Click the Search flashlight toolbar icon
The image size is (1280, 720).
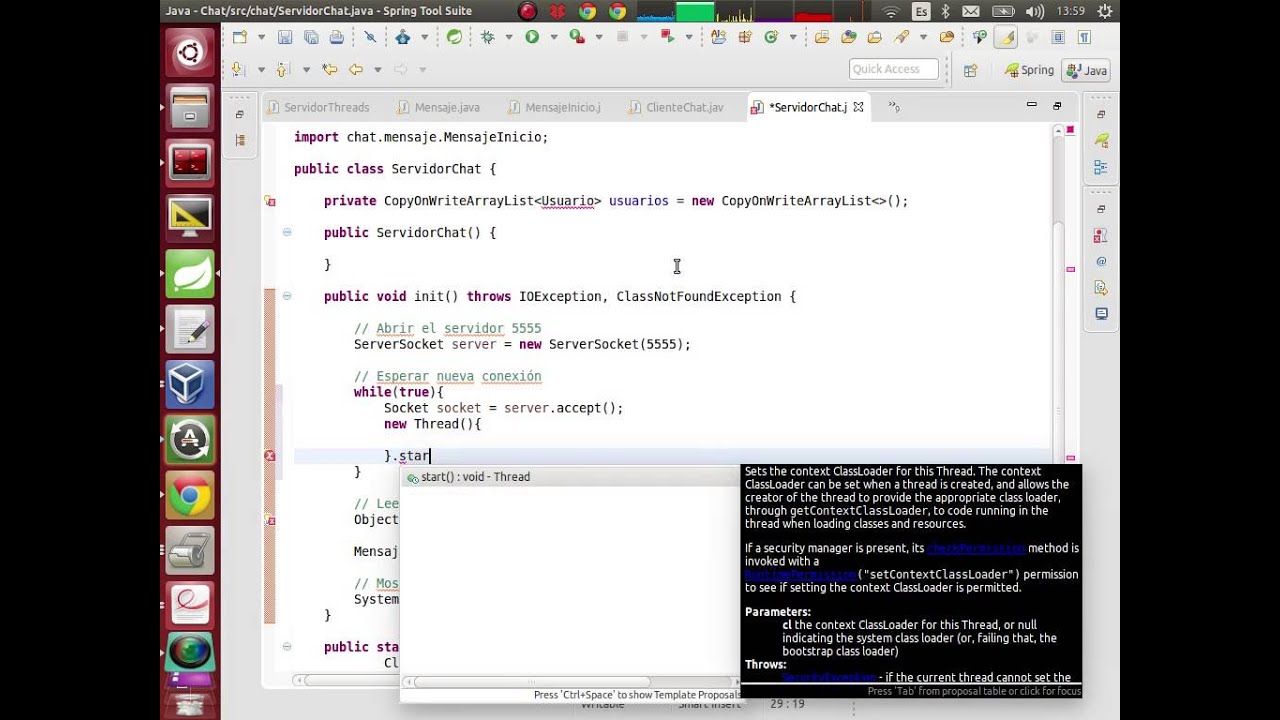pos(901,37)
